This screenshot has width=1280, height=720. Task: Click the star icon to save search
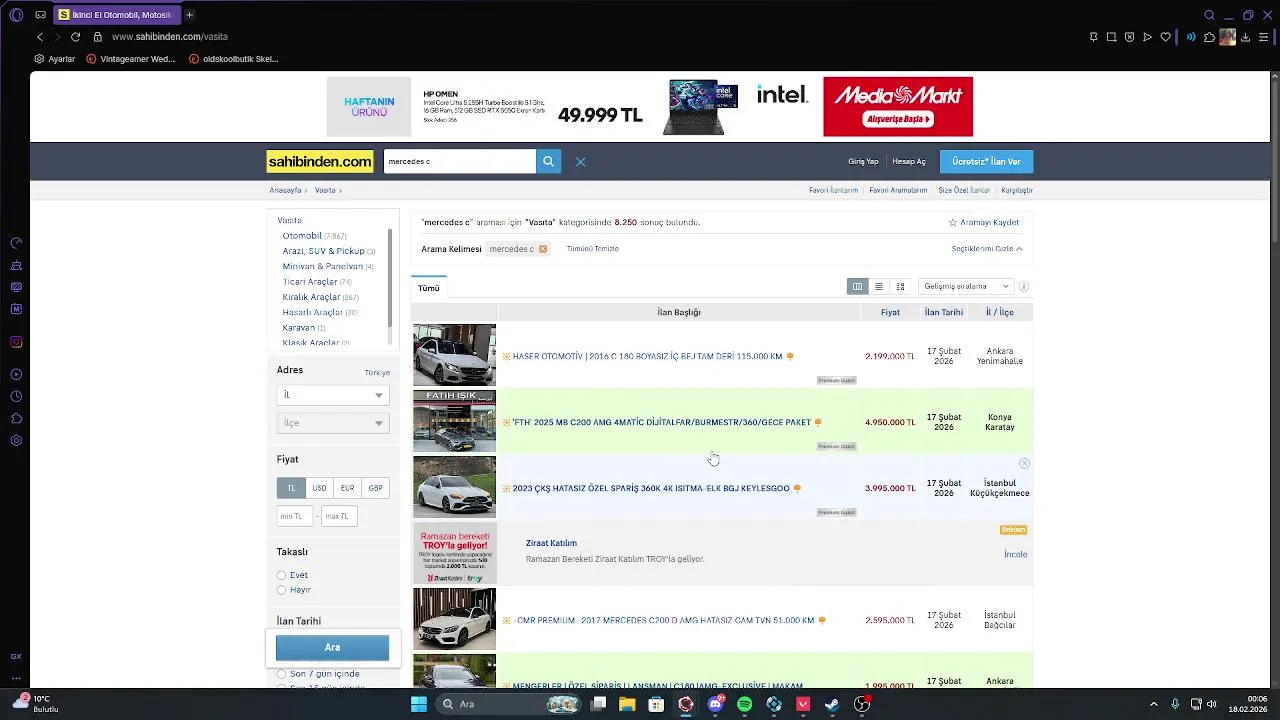(953, 223)
